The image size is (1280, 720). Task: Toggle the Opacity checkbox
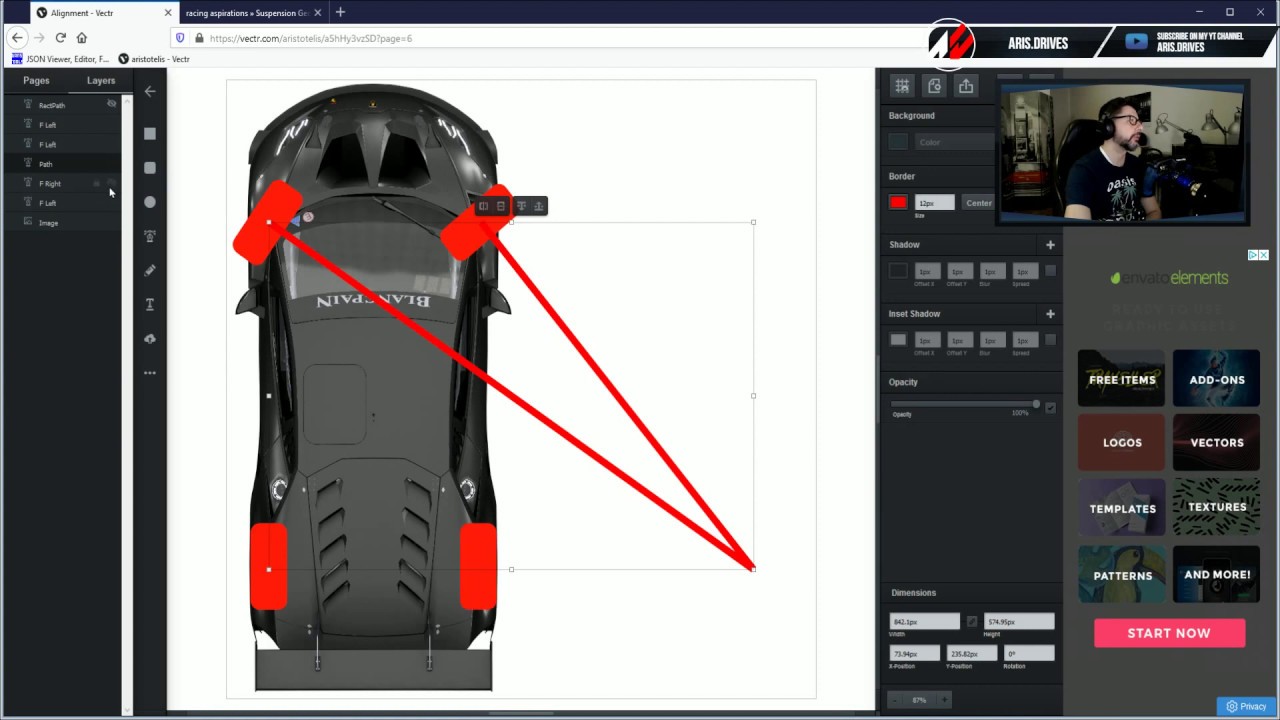point(1050,408)
